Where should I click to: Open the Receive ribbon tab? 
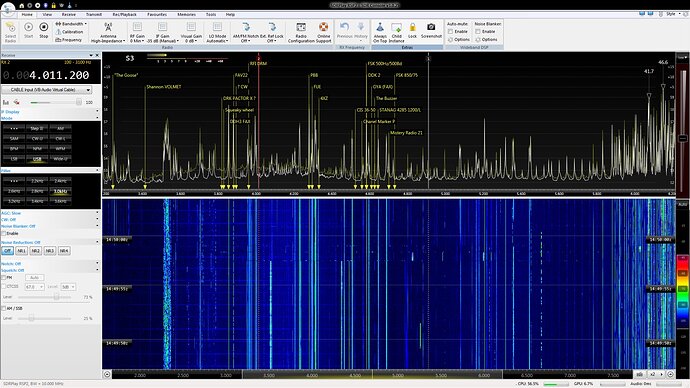click(69, 15)
